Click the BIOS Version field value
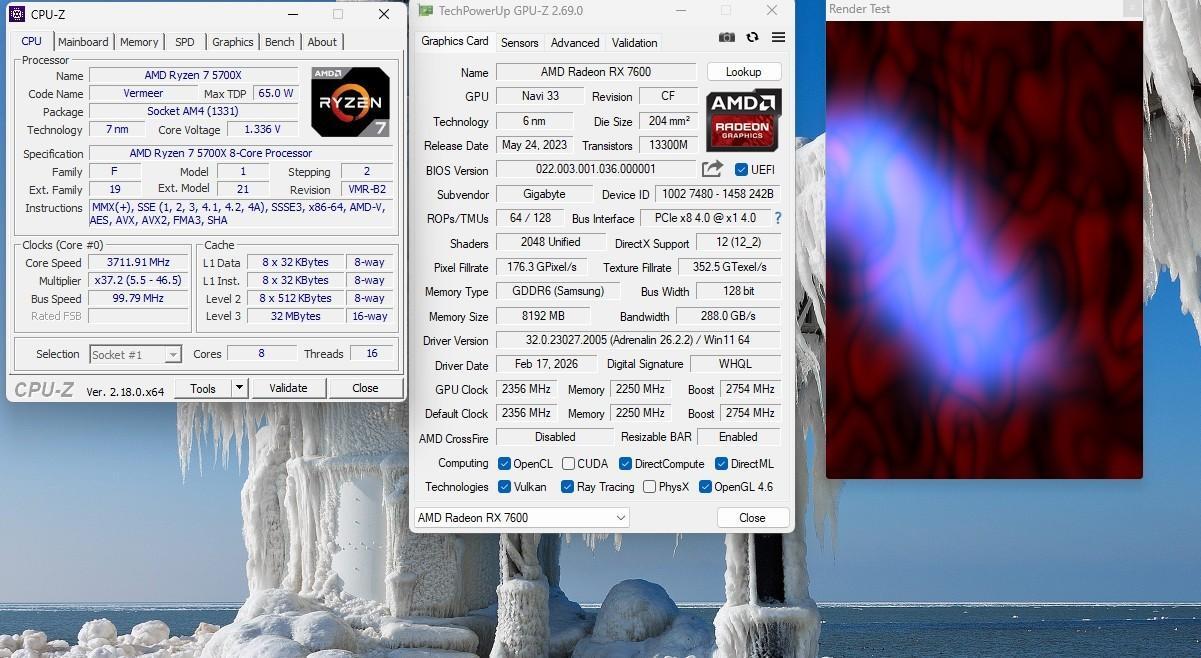Viewport: 1201px width, 658px height. [x=596, y=170]
